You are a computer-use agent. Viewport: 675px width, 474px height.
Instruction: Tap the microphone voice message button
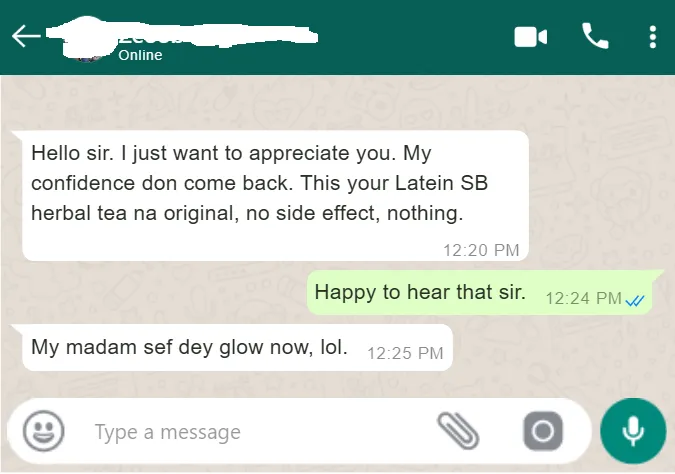point(633,431)
